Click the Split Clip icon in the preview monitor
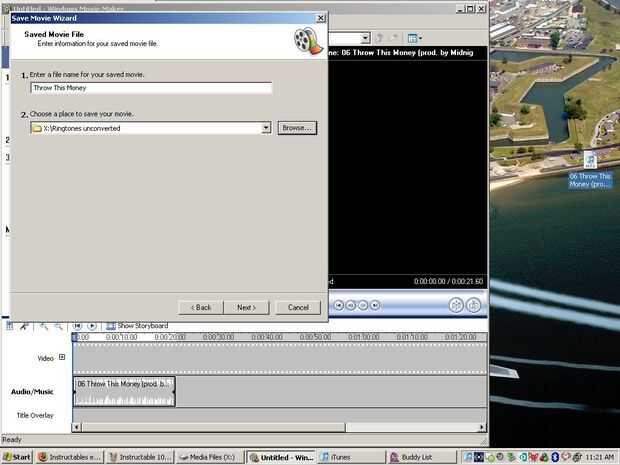This screenshot has width=620, height=465. click(456, 305)
